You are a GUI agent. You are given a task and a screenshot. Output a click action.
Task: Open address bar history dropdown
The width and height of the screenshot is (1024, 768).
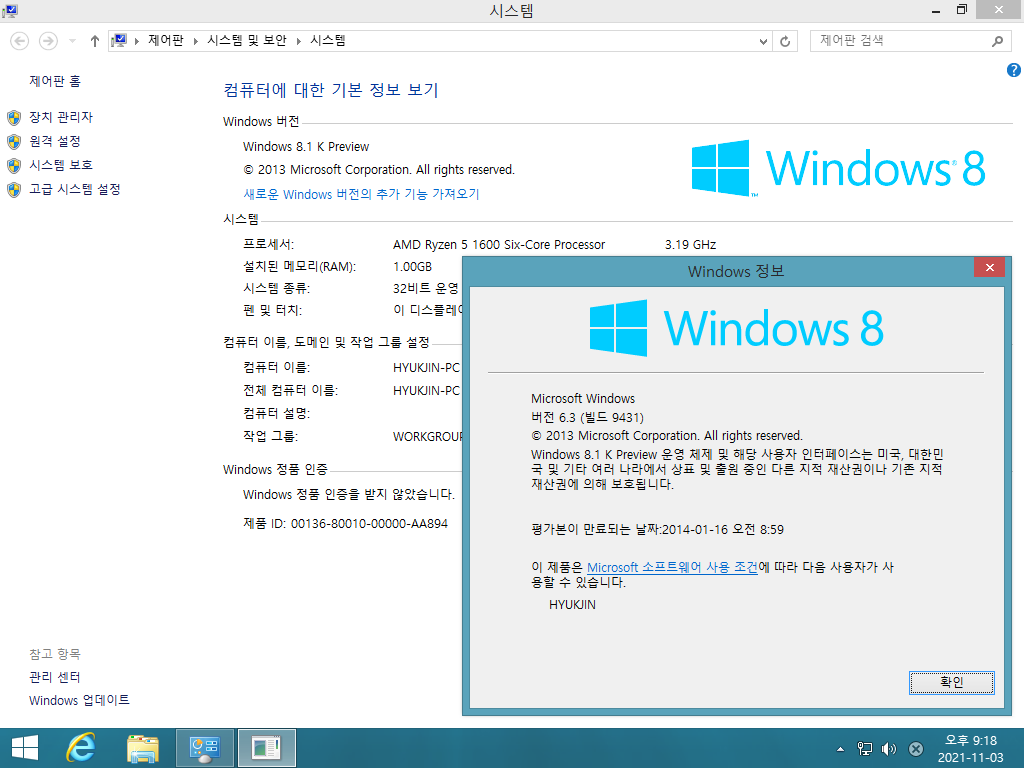pos(763,41)
